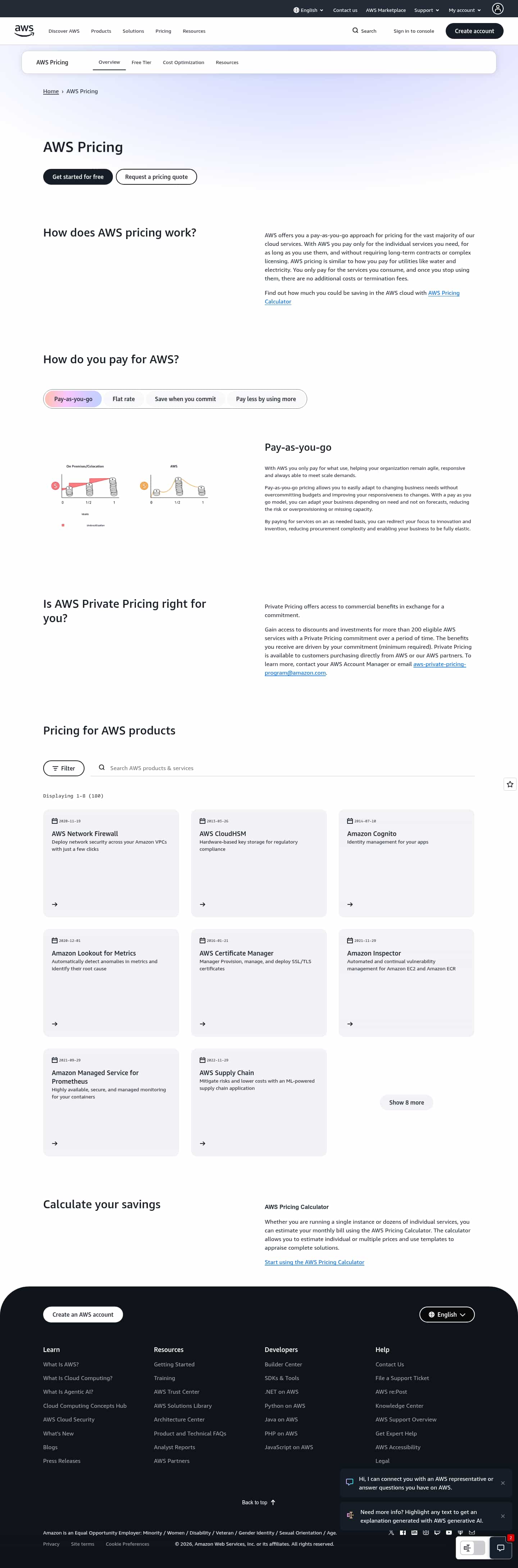Select the Flat rate payment option

(x=123, y=399)
